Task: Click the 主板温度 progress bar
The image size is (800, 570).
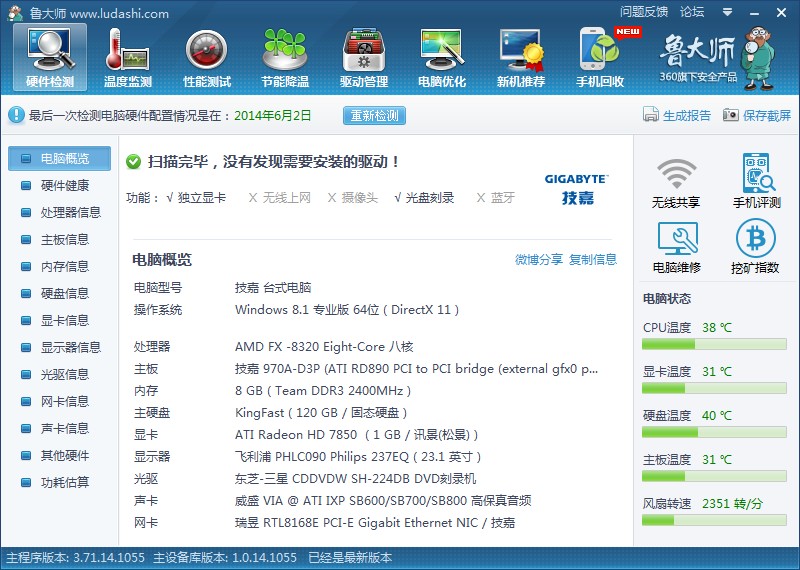Action: (x=714, y=476)
